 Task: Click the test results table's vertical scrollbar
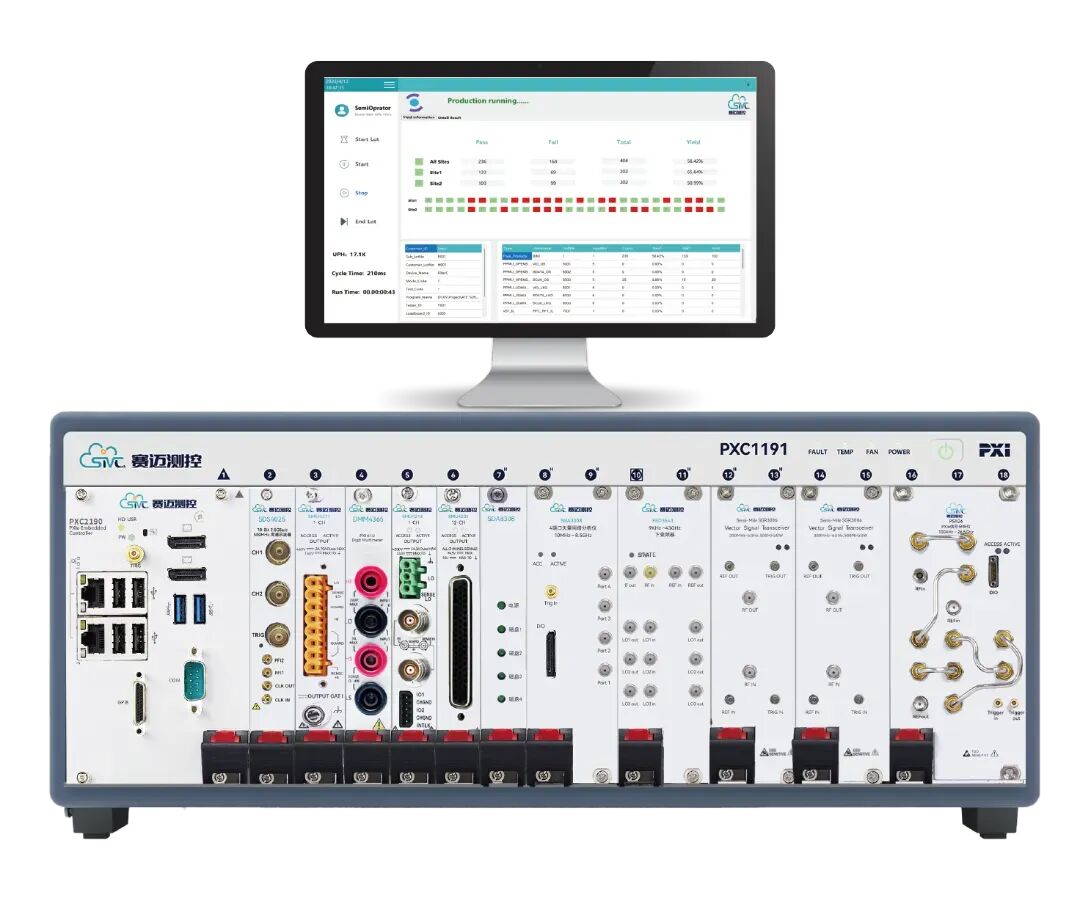(x=742, y=257)
